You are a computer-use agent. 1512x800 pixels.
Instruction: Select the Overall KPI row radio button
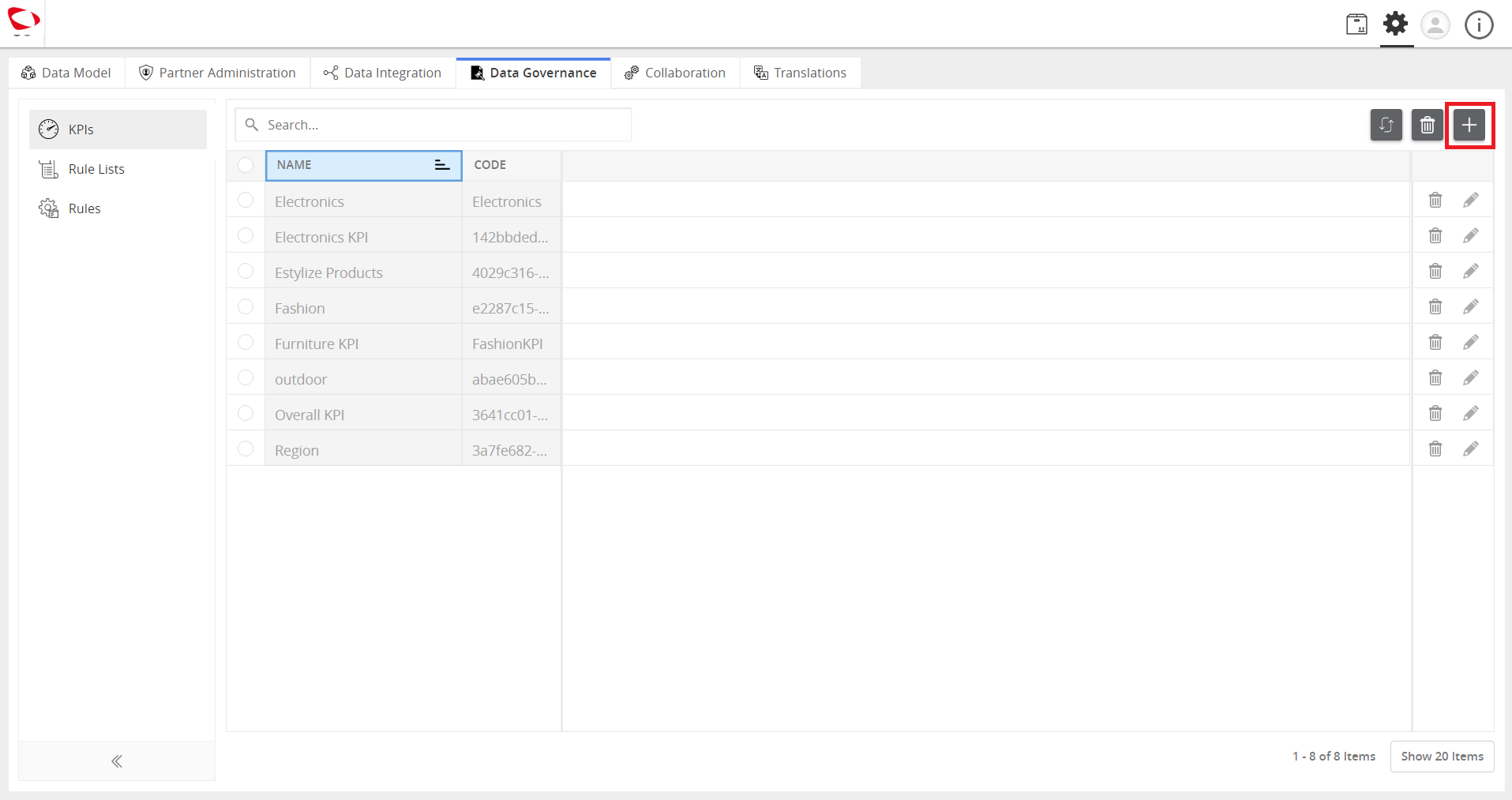tap(246, 413)
